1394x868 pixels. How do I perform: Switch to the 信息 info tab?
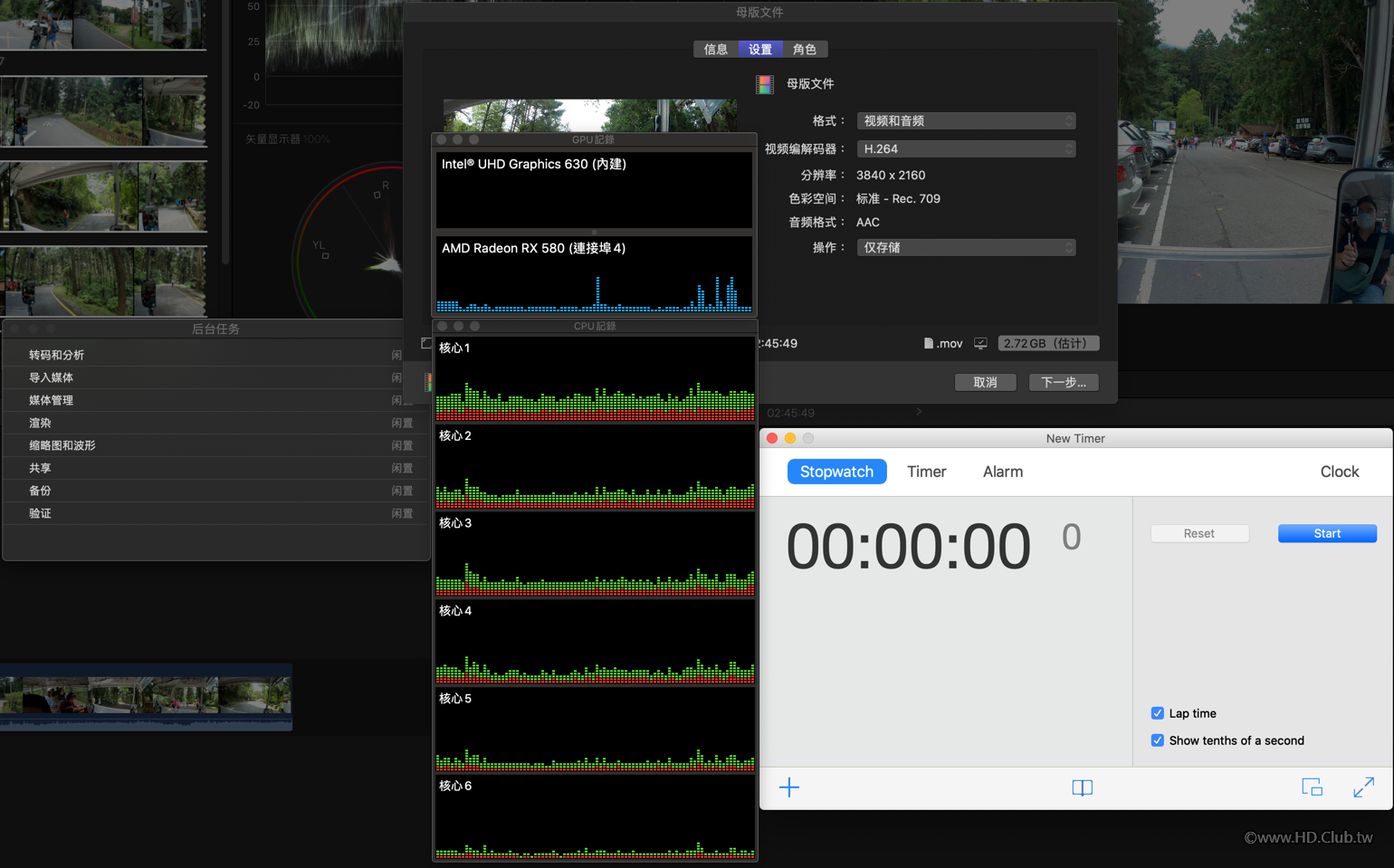point(716,49)
